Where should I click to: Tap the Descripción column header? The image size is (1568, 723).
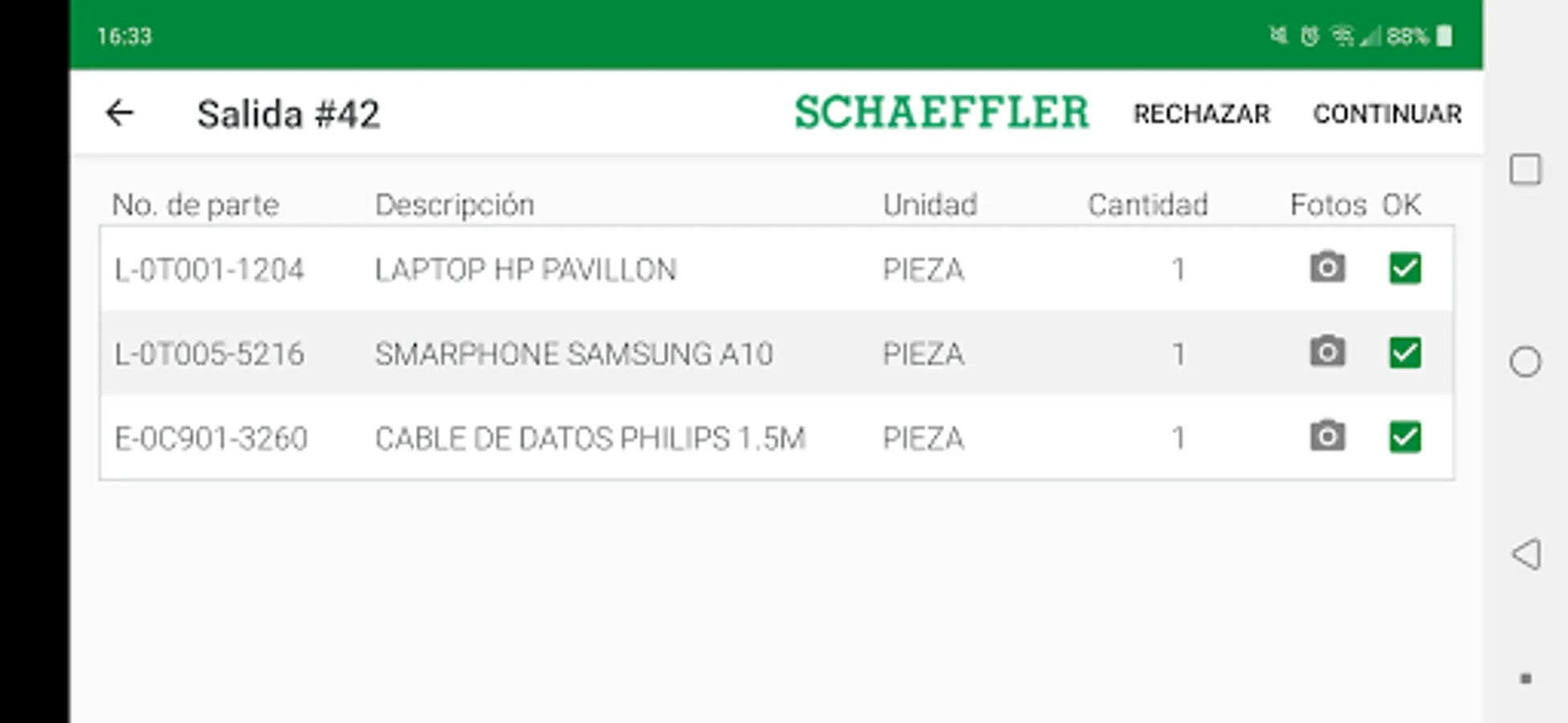(x=454, y=206)
